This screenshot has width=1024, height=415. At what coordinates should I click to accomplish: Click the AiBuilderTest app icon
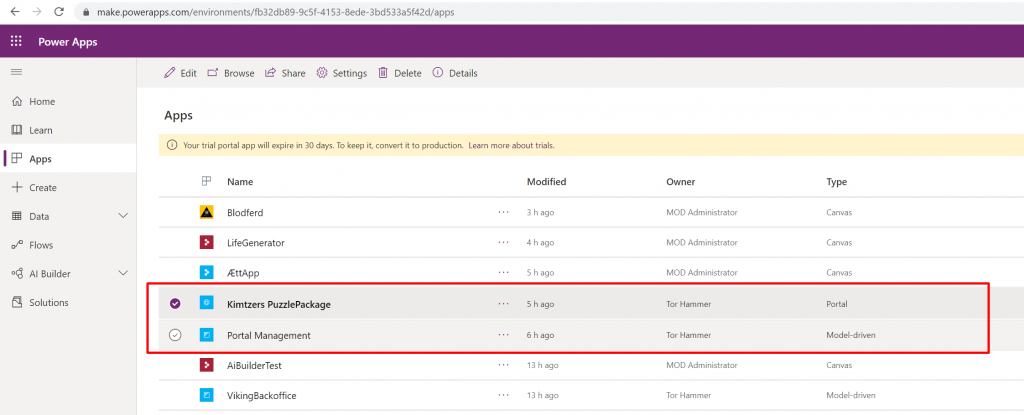[x=206, y=365]
